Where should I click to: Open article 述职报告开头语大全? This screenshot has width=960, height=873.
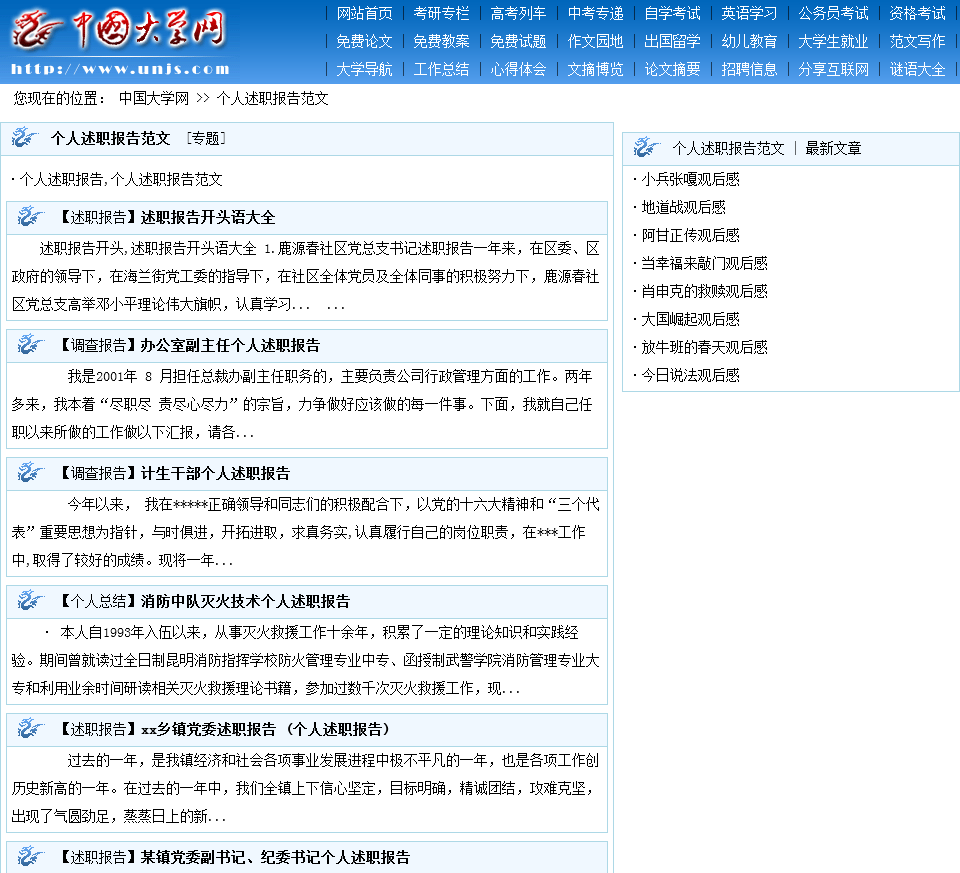208,217
